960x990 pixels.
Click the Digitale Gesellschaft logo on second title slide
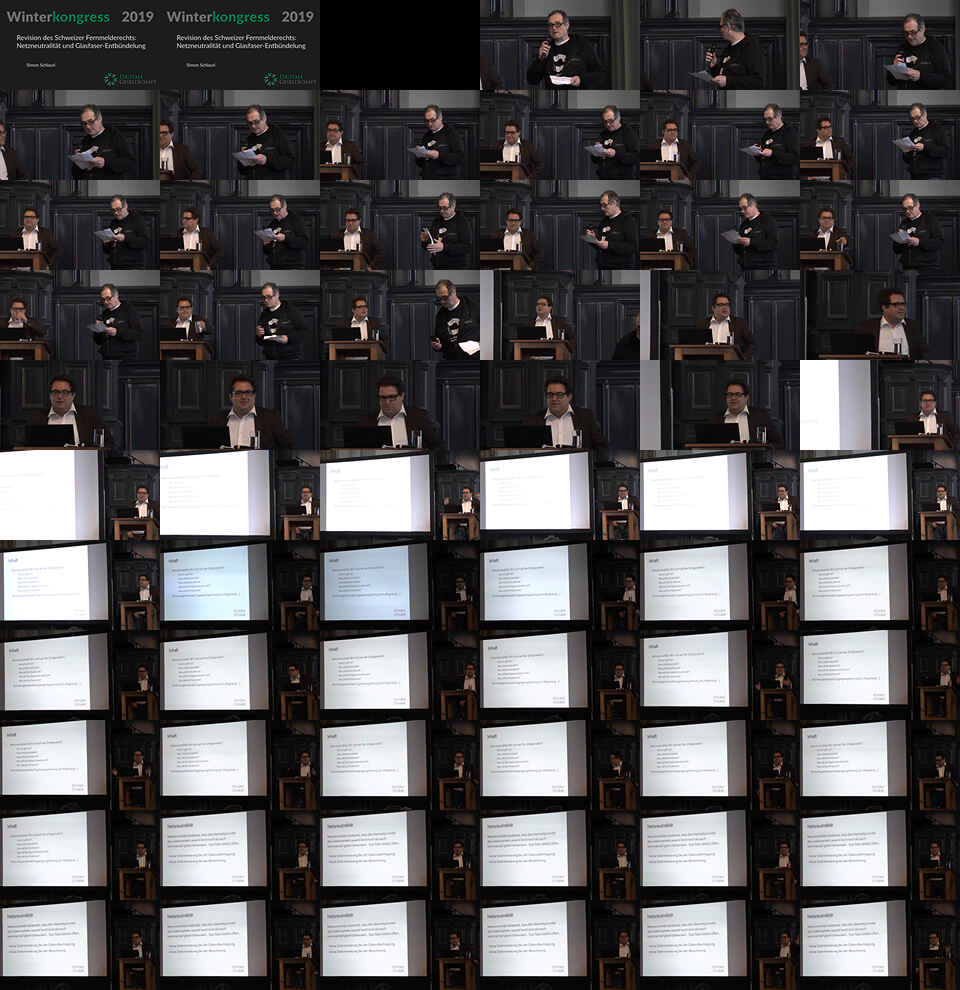[290, 79]
